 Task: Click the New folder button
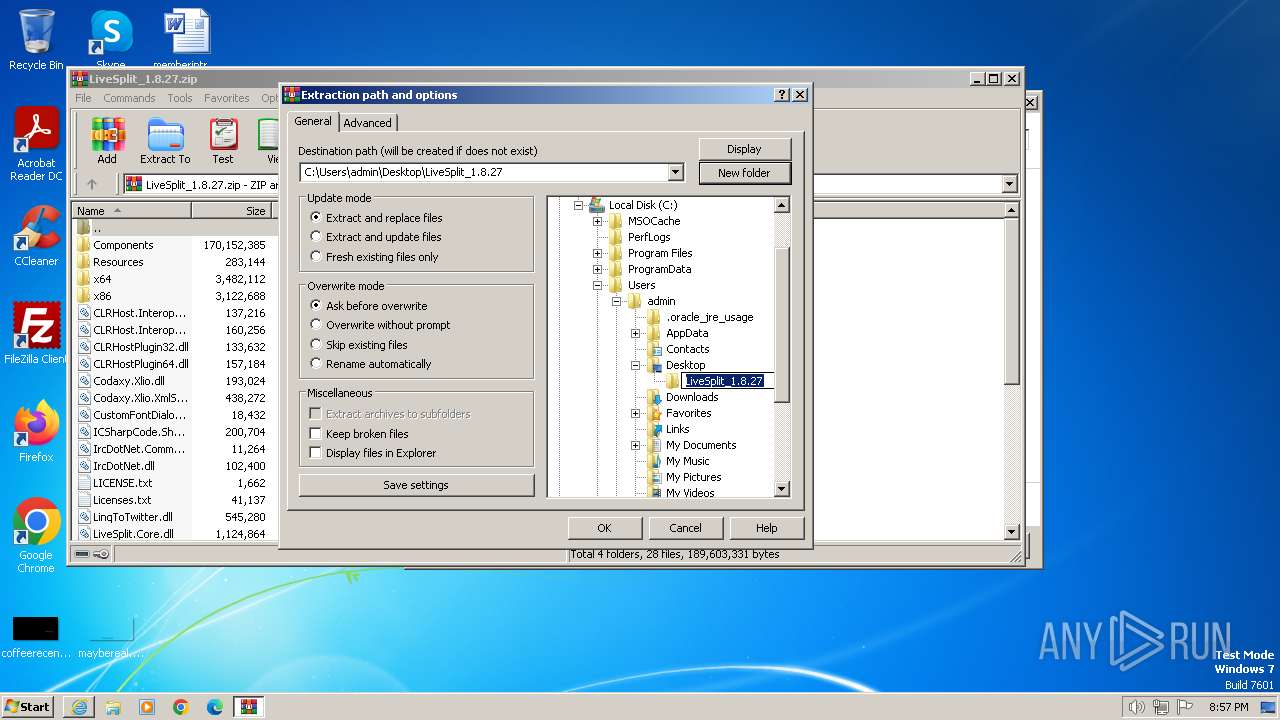click(x=744, y=173)
